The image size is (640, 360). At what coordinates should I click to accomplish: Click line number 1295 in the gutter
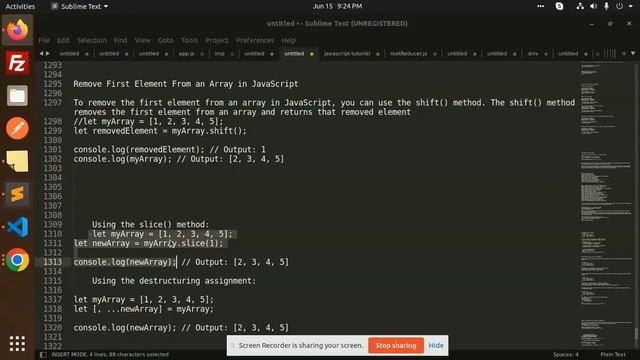(53, 84)
